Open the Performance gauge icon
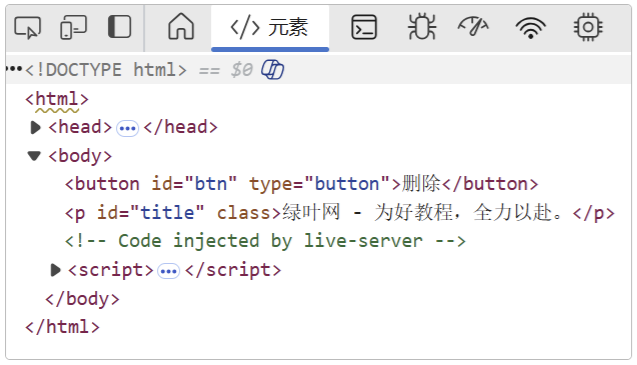This screenshot has height=365, width=637. point(473,27)
